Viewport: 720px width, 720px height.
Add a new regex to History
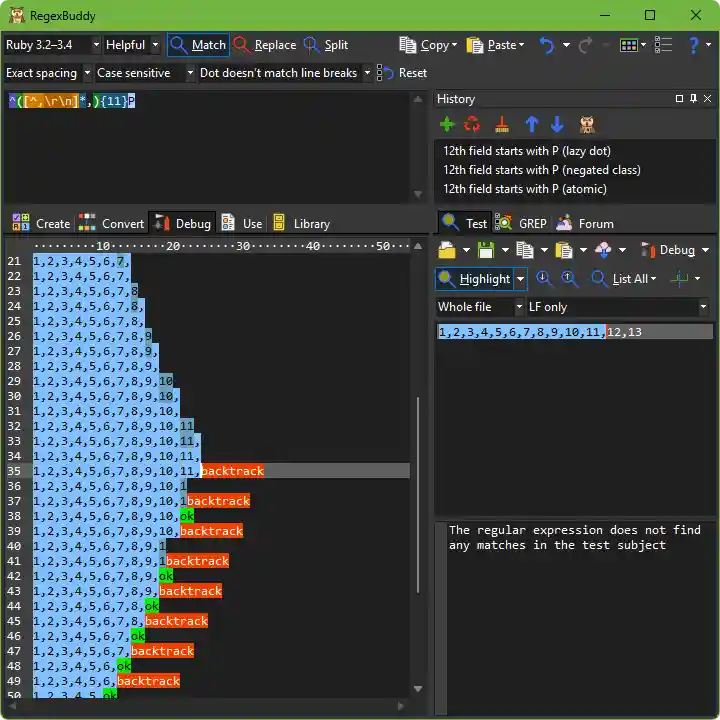[447, 124]
